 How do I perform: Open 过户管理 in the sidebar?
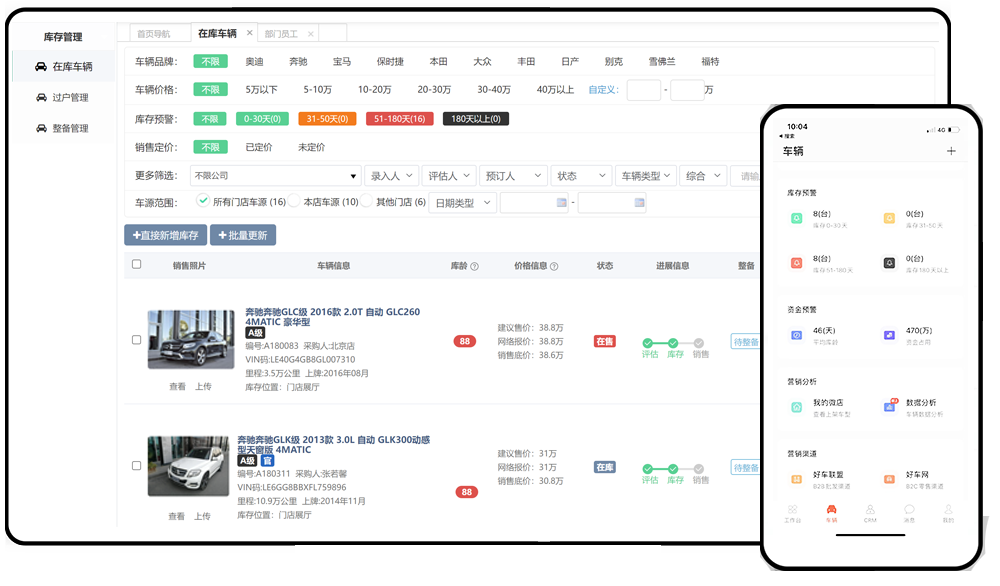pyautogui.click(x=62, y=98)
